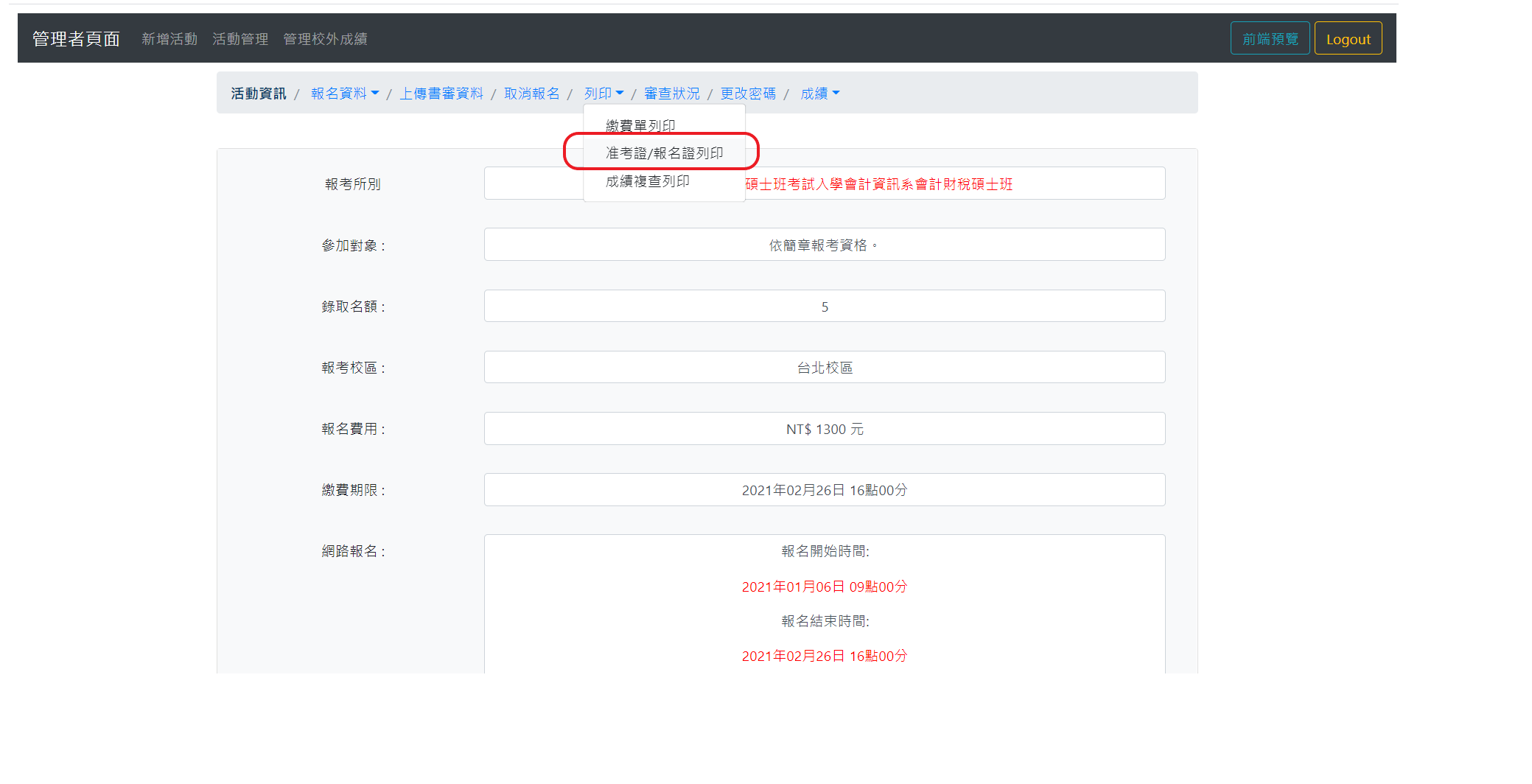Open 管理校外成績 section
1532x784 pixels.
click(x=325, y=39)
